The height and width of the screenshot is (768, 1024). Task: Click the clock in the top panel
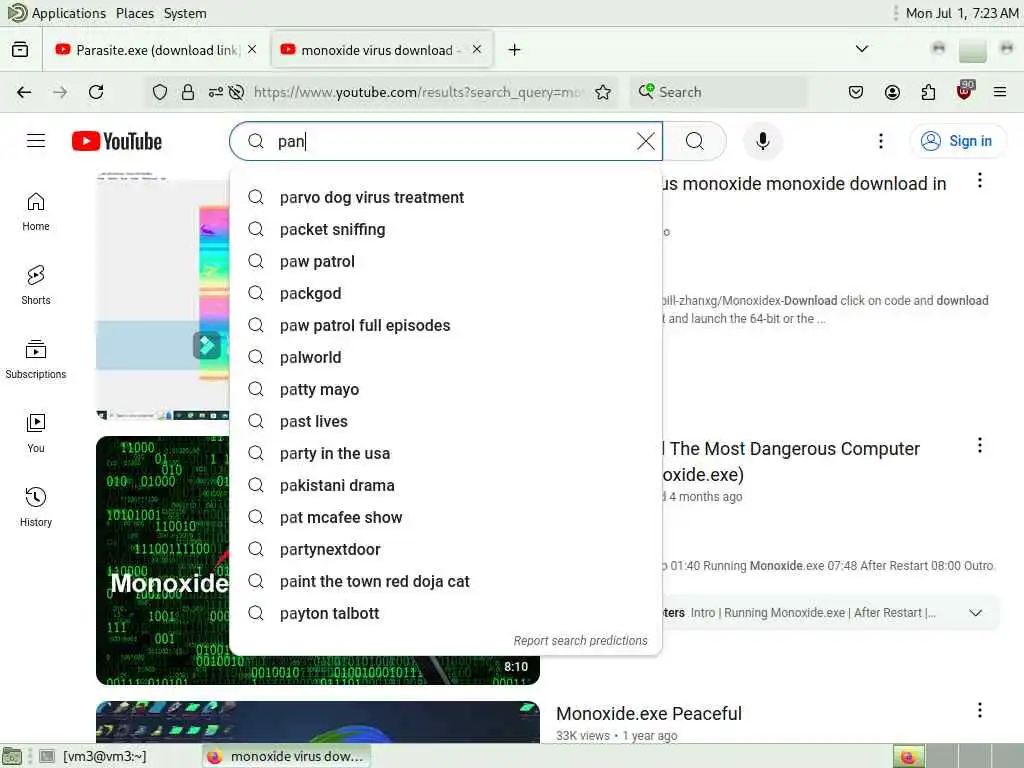click(x=961, y=13)
